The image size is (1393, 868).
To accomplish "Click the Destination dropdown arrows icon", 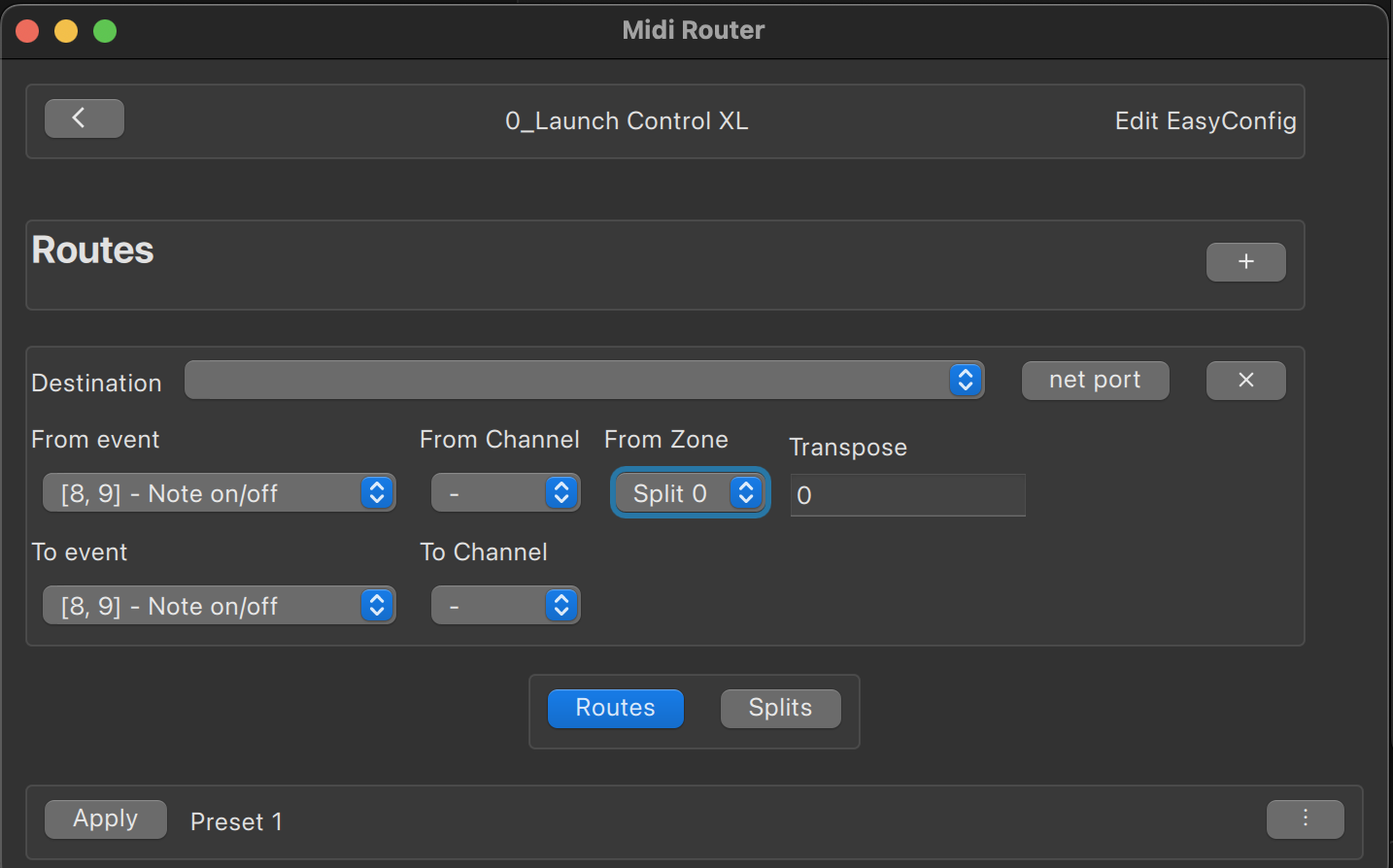I will point(965,380).
